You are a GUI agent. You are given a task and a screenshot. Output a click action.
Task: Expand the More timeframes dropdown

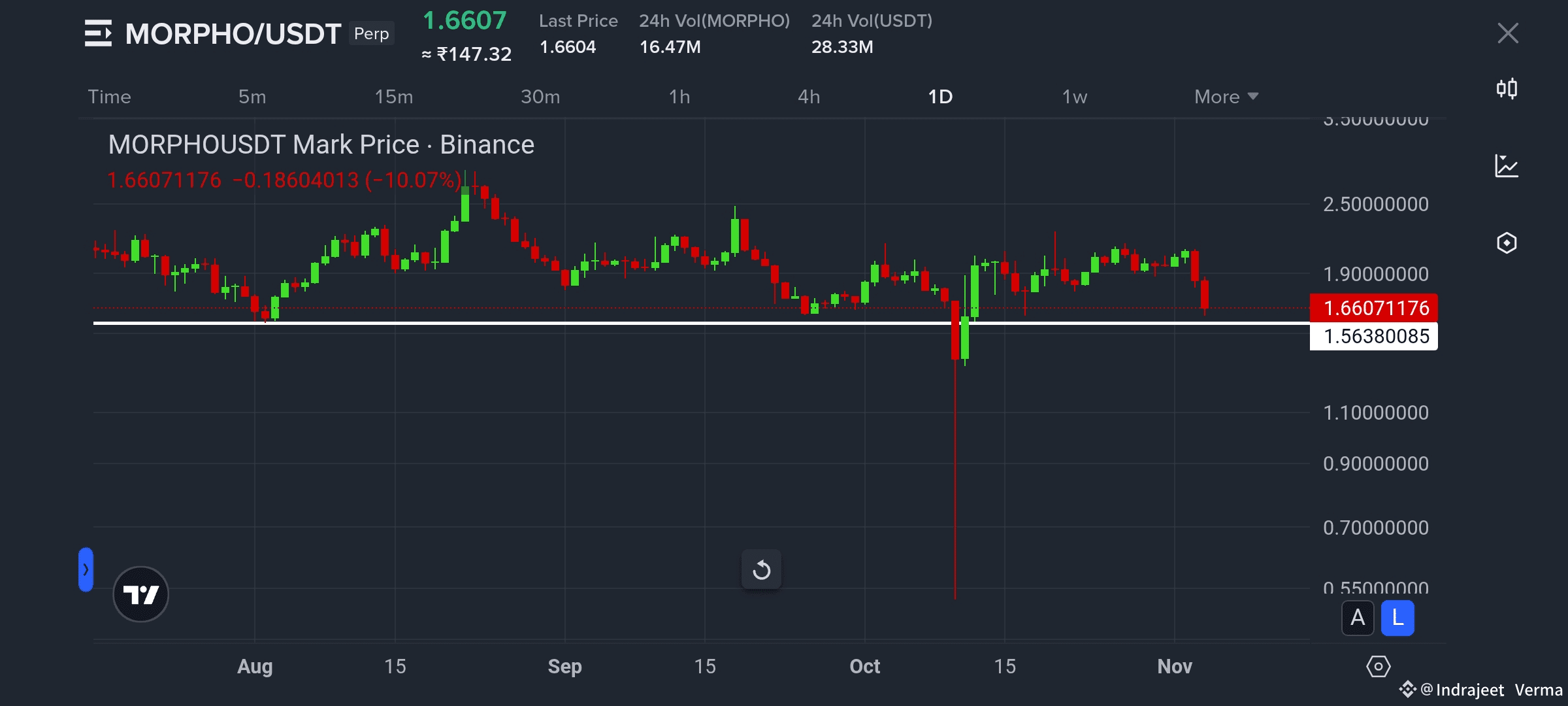1226,97
